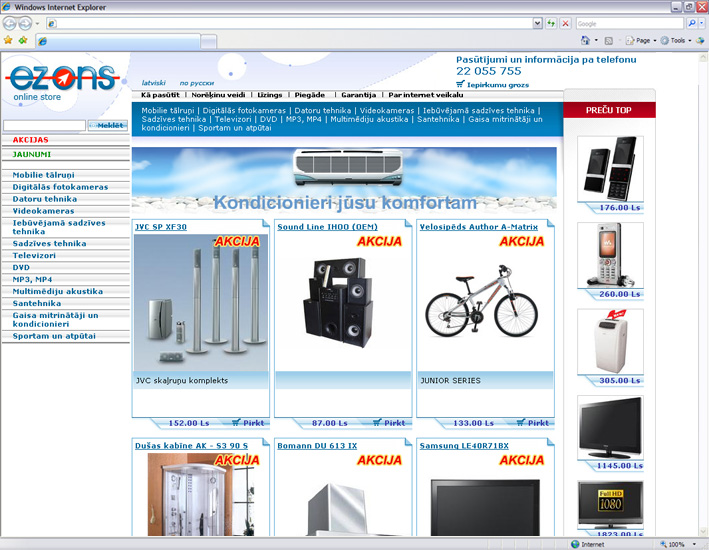Open the 176.00 Ls phone thumbnail

point(610,169)
